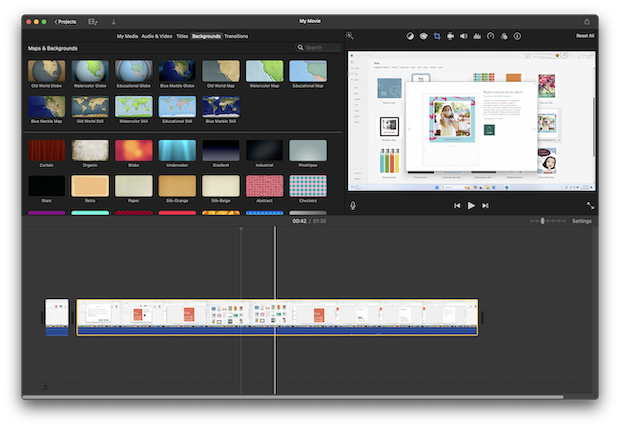Go back to Projects

tap(65, 21)
